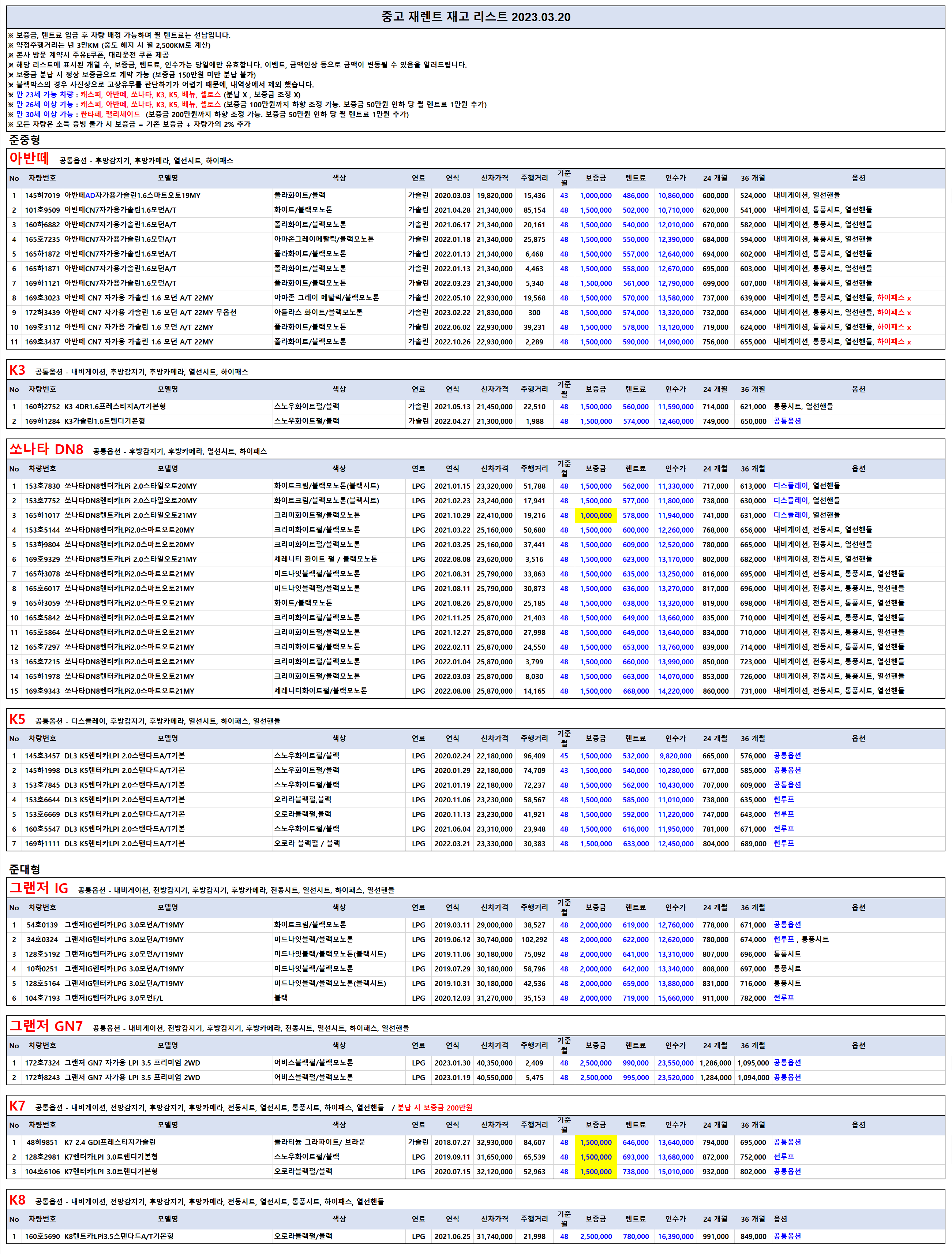Screen dimensions: 952x1254
Task: Open 공통옵션 link in the K8 row
Action: click(787, 1236)
